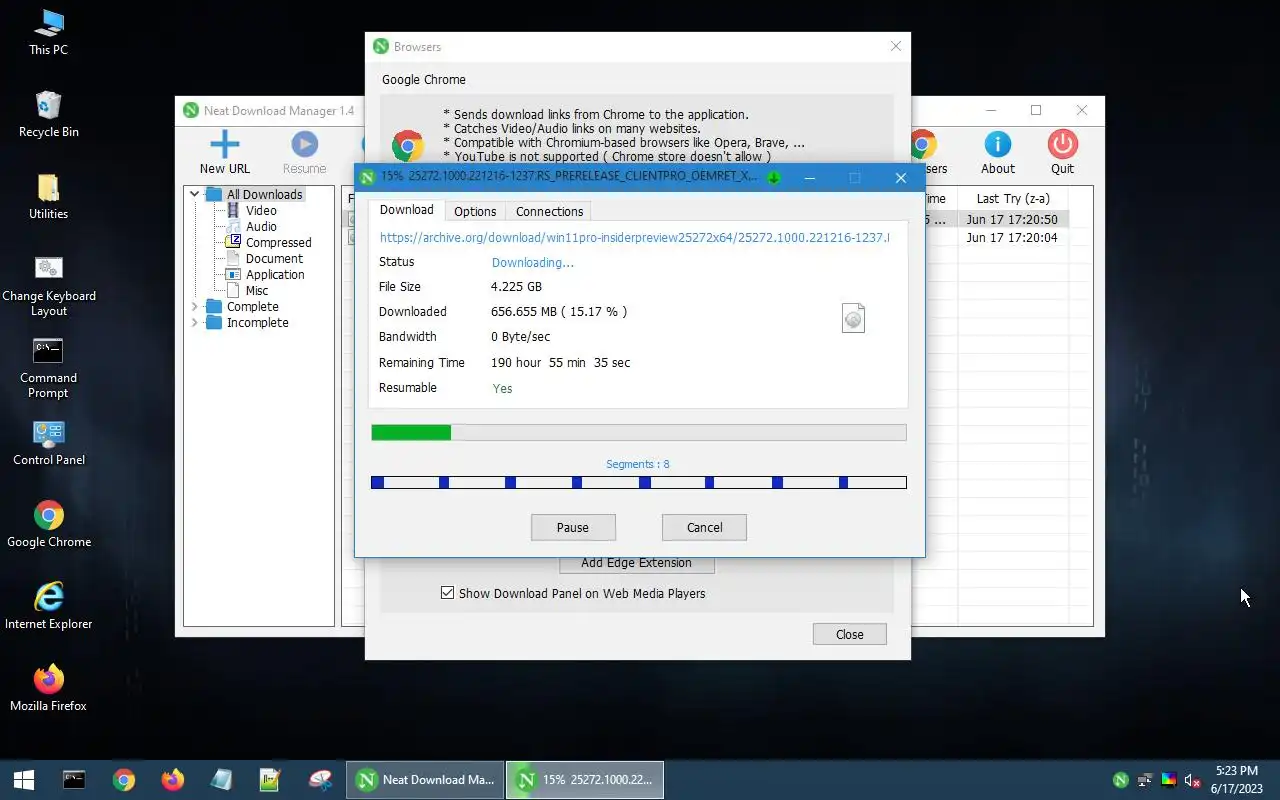Click the green arrow icon in download title bar
Image resolution: width=1280 pixels, height=800 pixels.
[x=773, y=178]
